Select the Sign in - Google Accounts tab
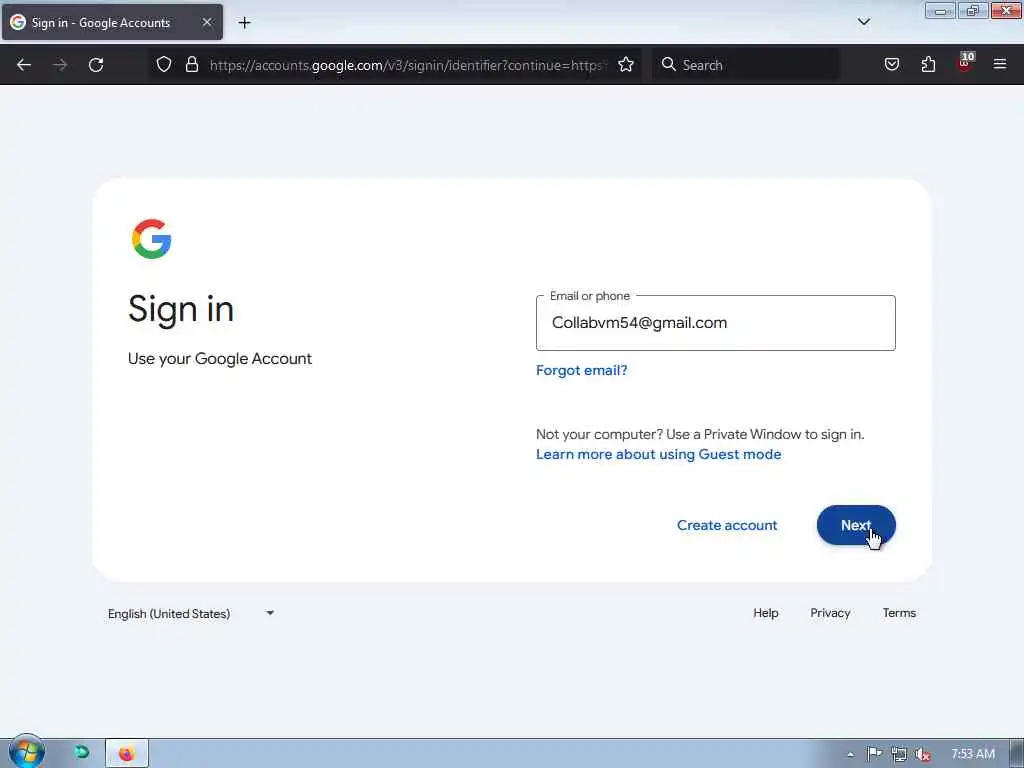 pos(112,22)
